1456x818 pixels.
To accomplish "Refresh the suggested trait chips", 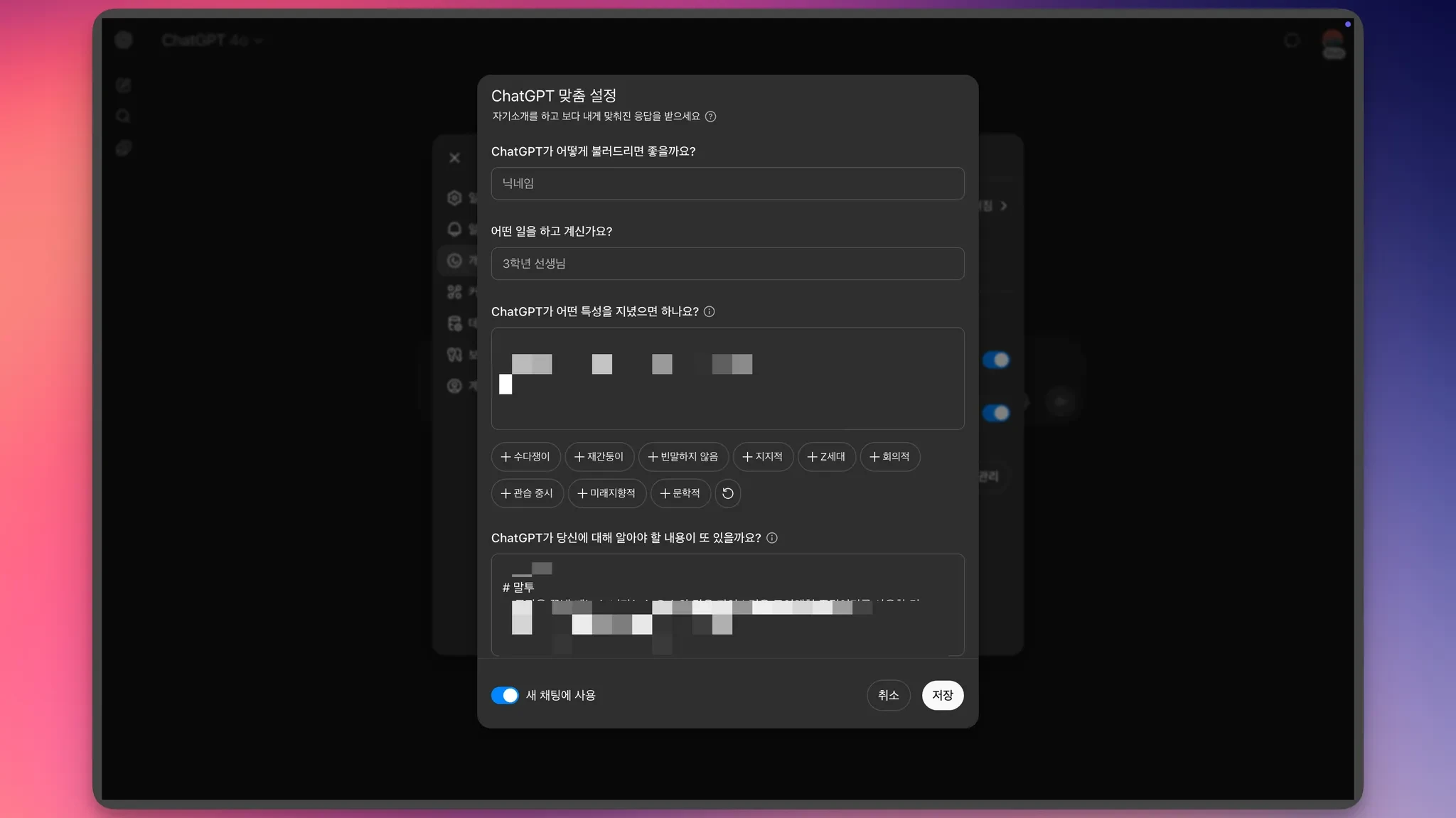I will (x=728, y=493).
